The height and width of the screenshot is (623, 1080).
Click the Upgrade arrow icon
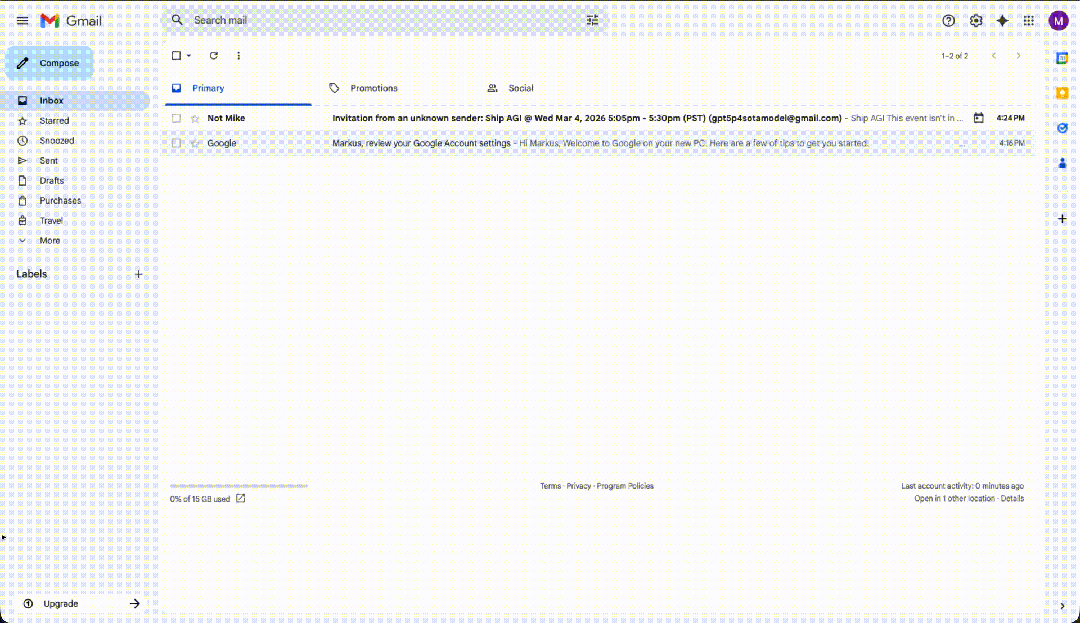coord(134,604)
